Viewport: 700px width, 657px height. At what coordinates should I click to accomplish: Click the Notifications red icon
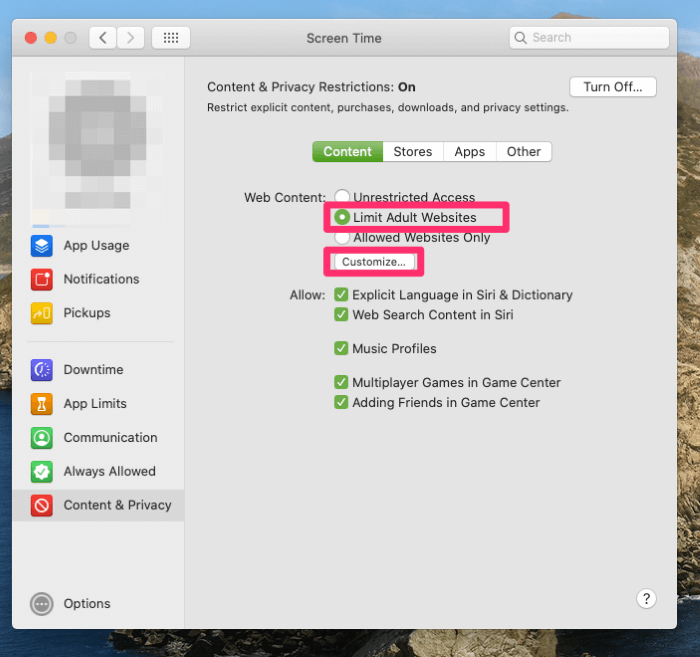tap(42, 279)
